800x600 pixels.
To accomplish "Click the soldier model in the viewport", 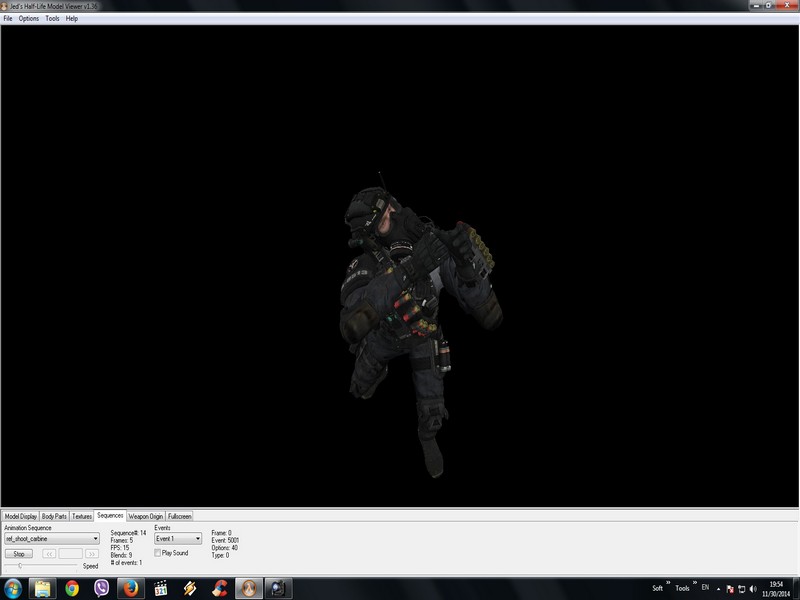I will 418,327.
